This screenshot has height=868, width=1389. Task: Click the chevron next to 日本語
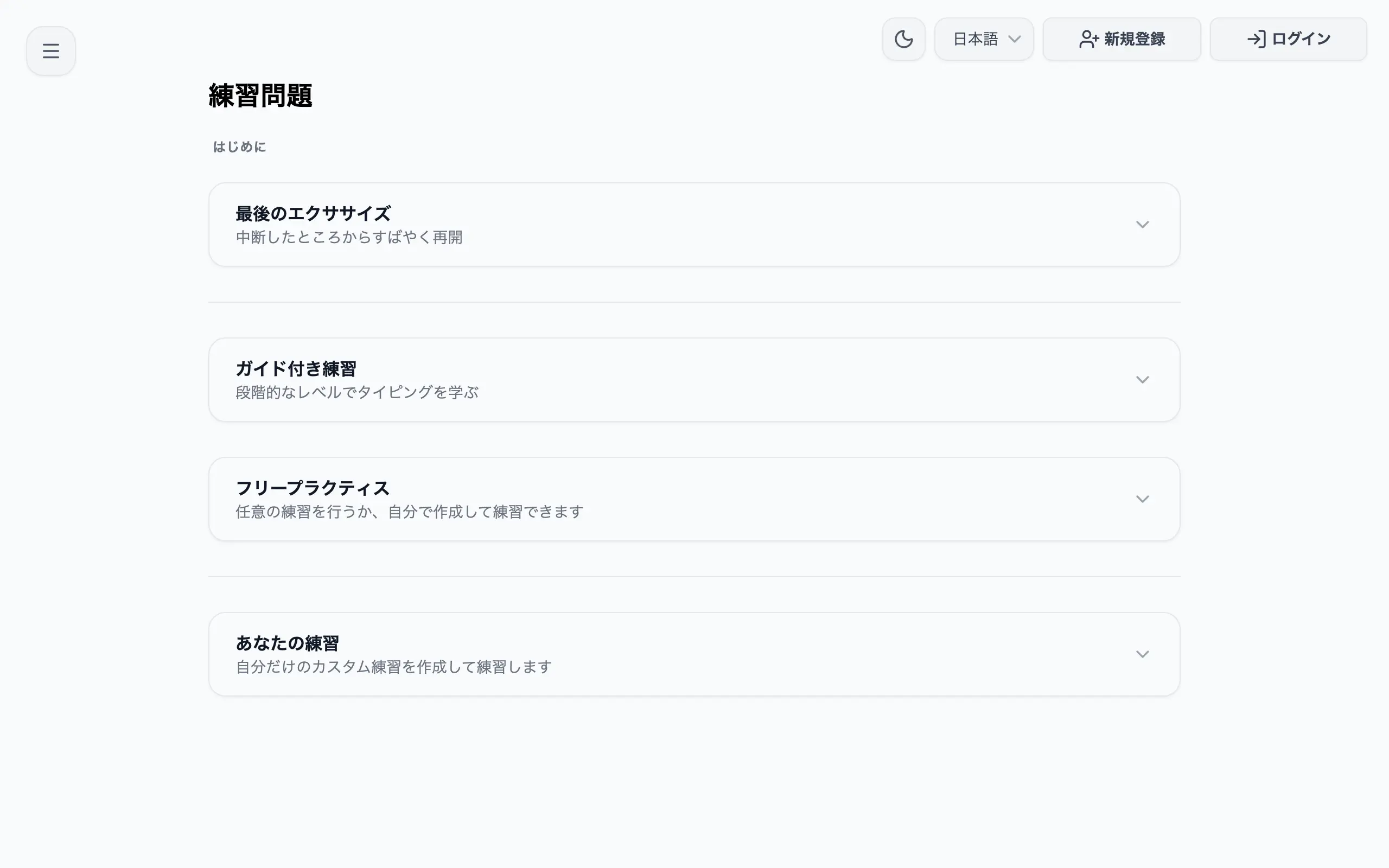(1015, 39)
